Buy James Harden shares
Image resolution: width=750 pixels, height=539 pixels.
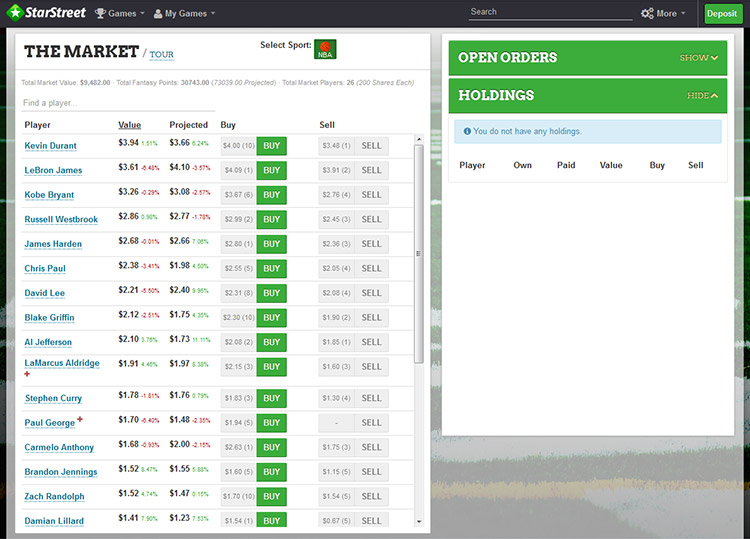[x=272, y=244]
